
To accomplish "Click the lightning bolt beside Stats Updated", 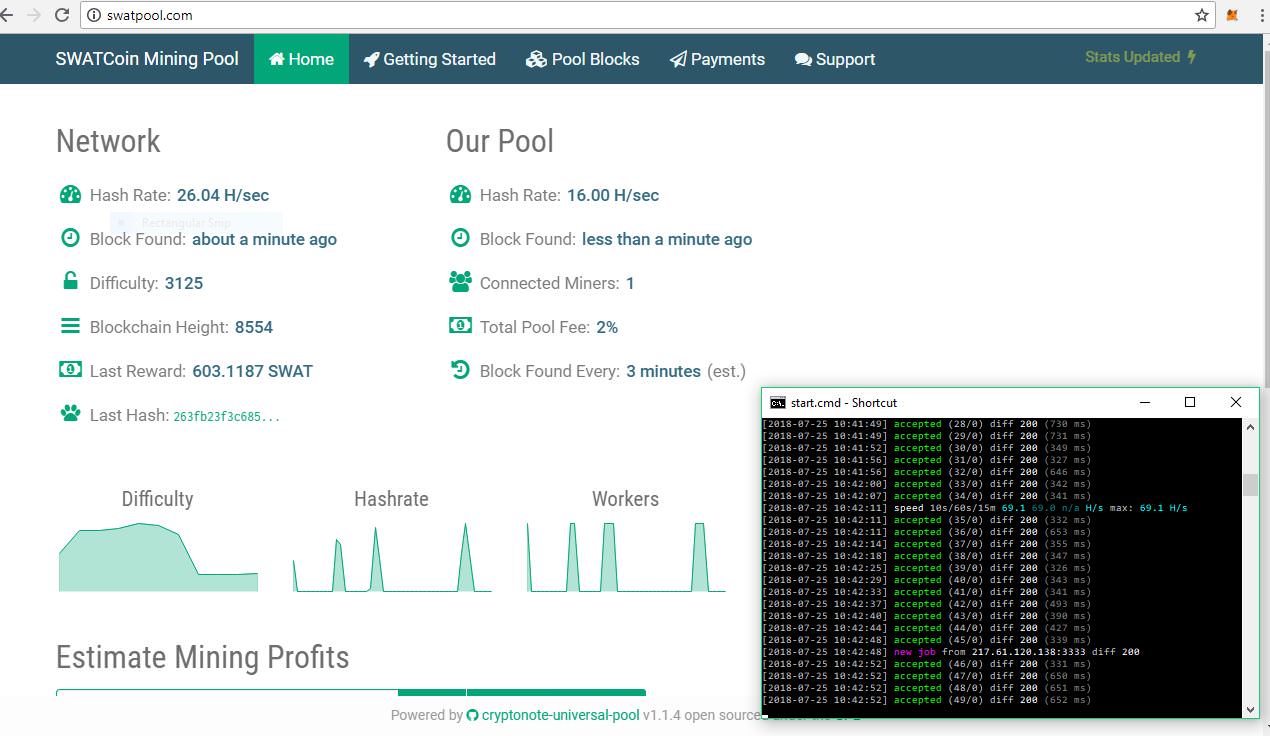I will [1191, 57].
